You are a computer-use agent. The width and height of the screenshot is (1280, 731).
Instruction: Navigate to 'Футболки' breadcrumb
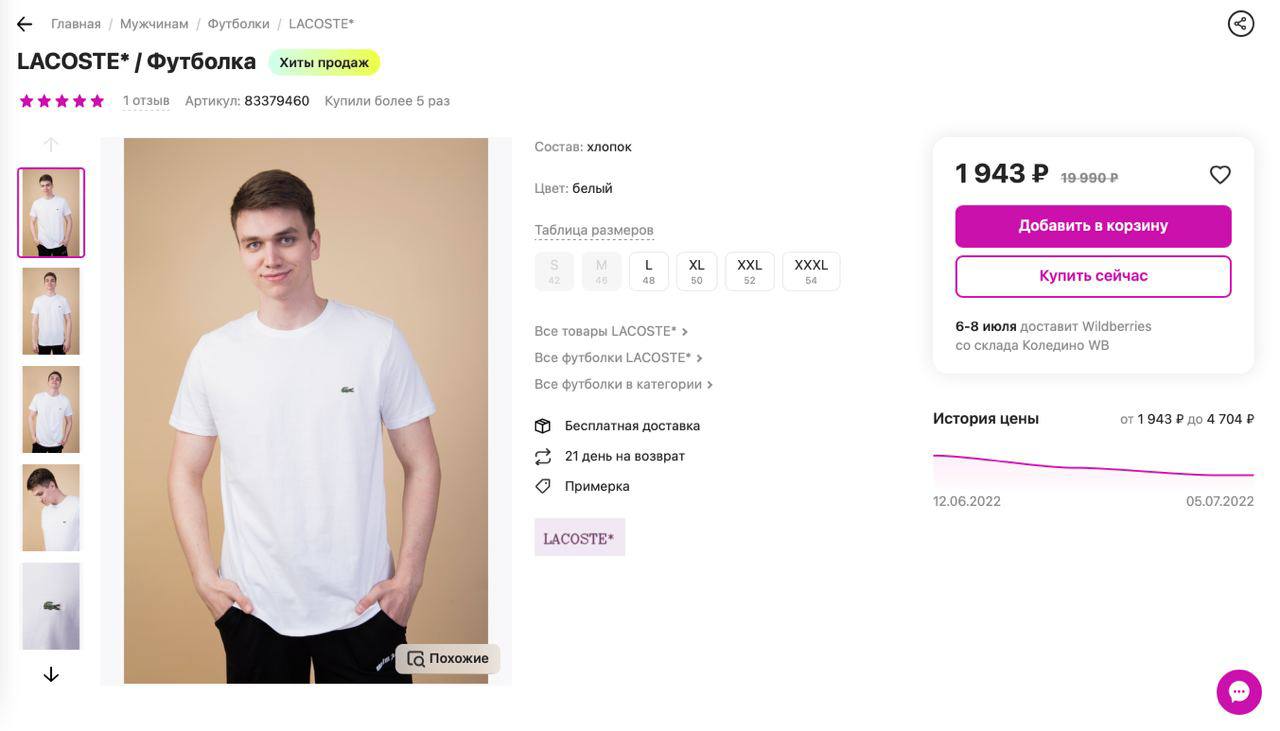pyautogui.click(x=239, y=24)
